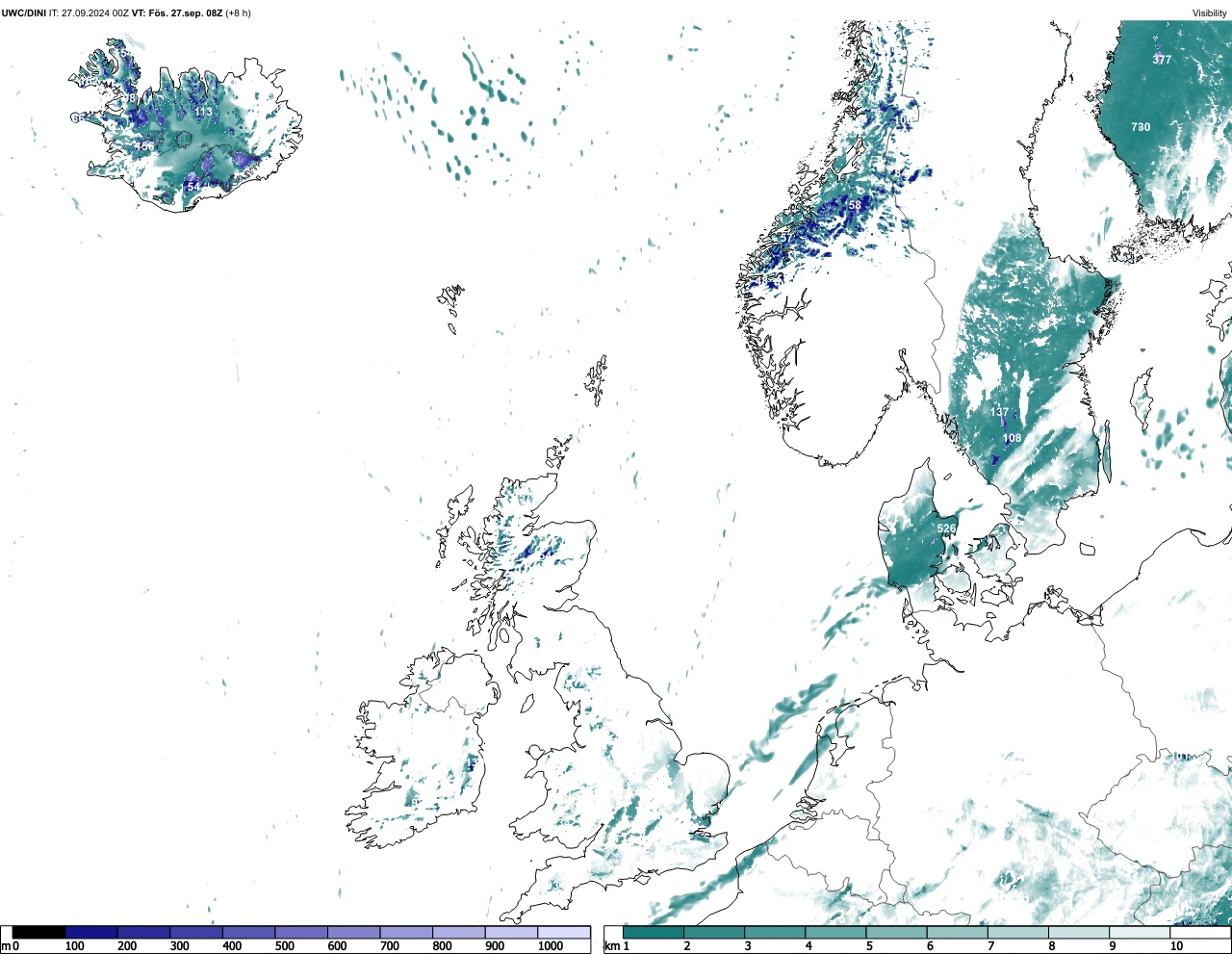Click the 900–1000 m legend swatch
The image size is (1232, 954).
coord(511,932)
